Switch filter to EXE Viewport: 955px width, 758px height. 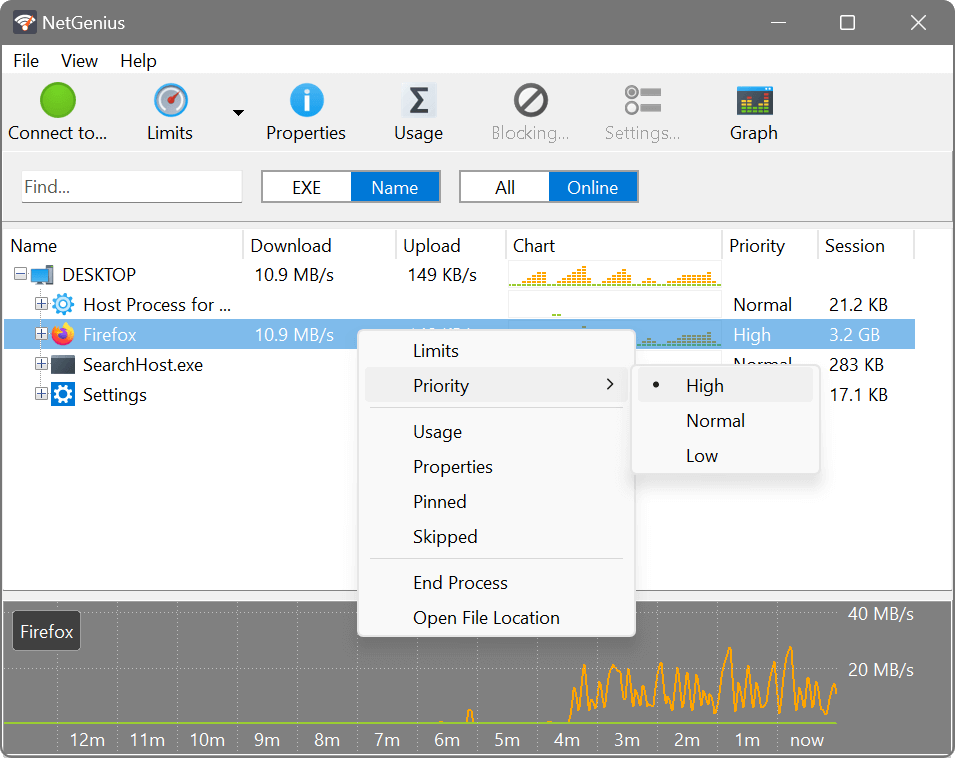coord(306,187)
